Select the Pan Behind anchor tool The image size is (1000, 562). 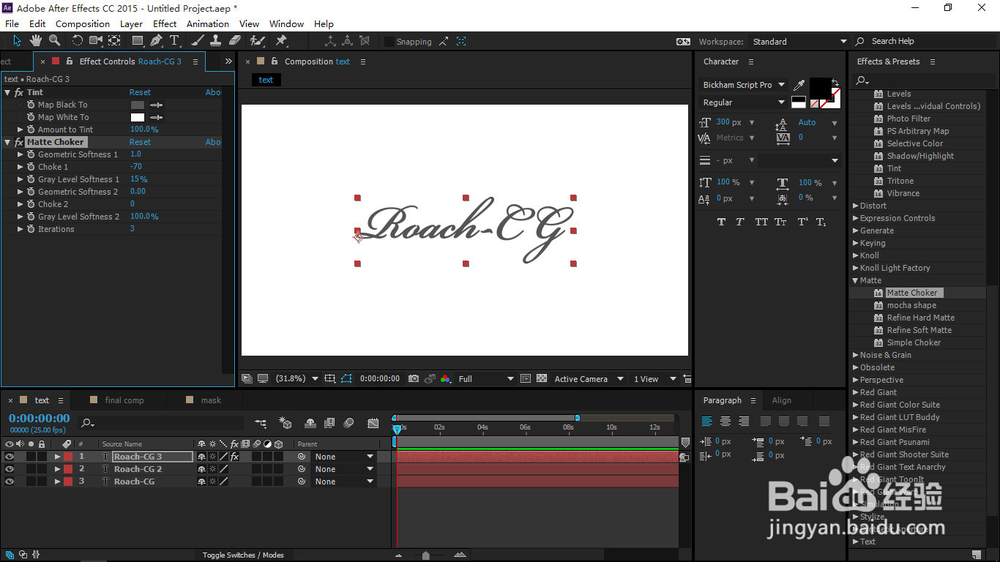pyautogui.click(x=115, y=41)
